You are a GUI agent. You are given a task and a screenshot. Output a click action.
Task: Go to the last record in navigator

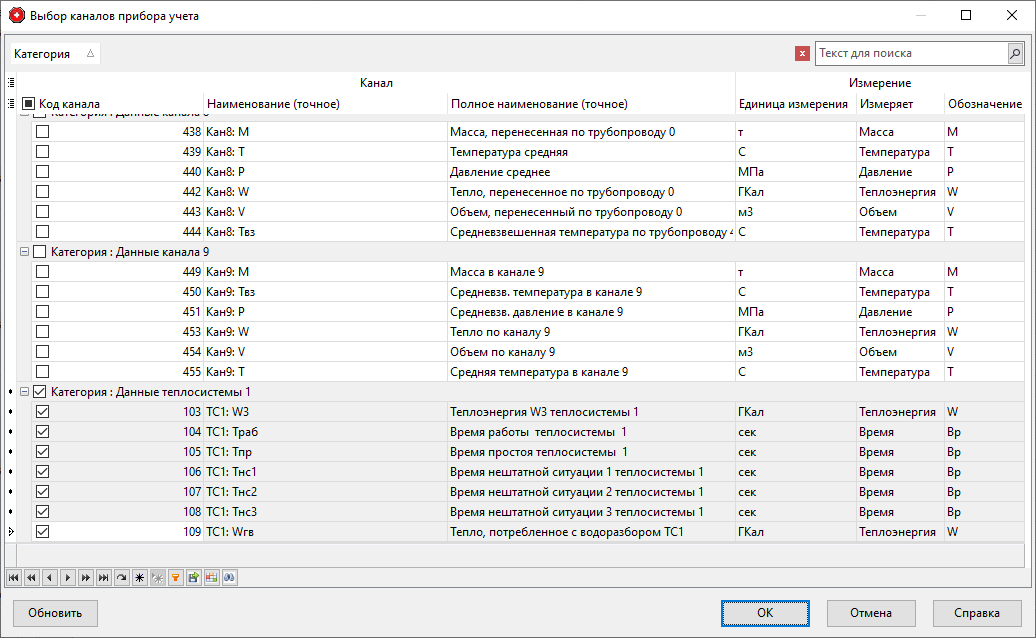pyautogui.click(x=103, y=577)
